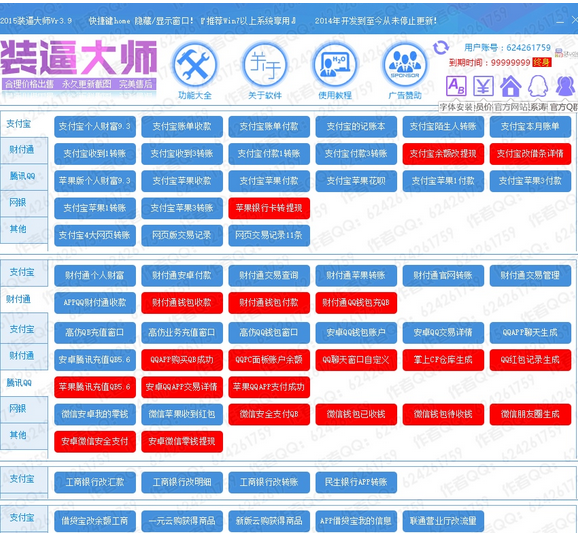This screenshot has width=578, height=533.
Task: Open 支付宝4大网页转账 button
Action: pyautogui.click(x=95, y=235)
